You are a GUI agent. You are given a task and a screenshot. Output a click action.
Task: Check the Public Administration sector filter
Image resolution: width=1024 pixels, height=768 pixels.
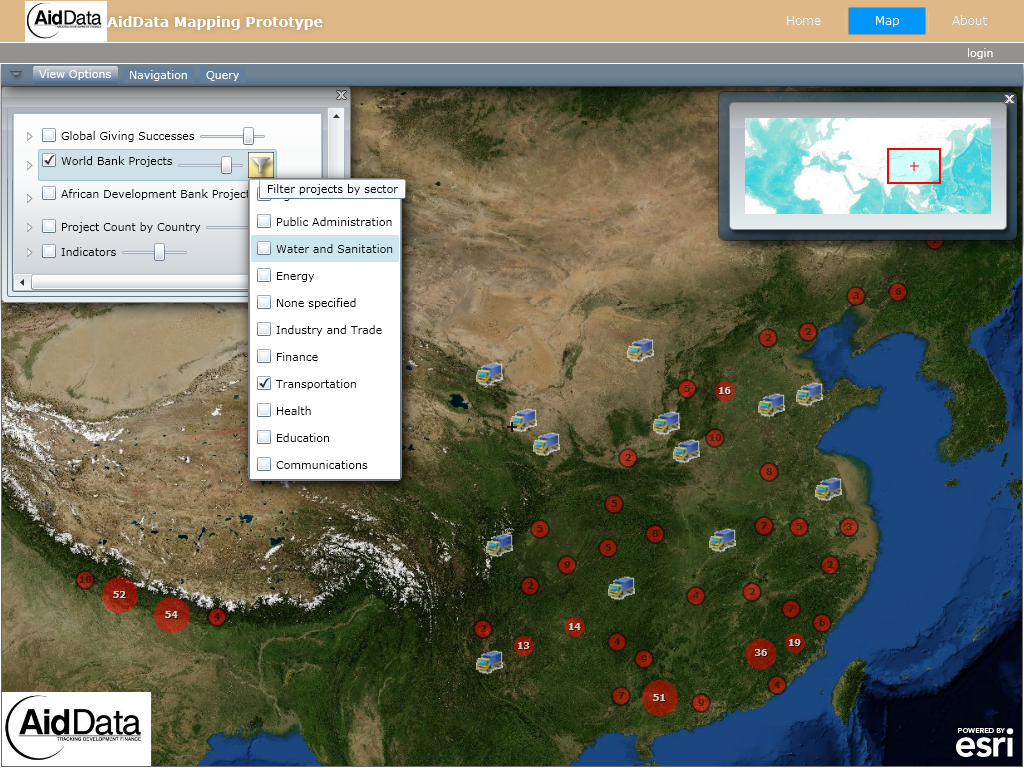[264, 221]
